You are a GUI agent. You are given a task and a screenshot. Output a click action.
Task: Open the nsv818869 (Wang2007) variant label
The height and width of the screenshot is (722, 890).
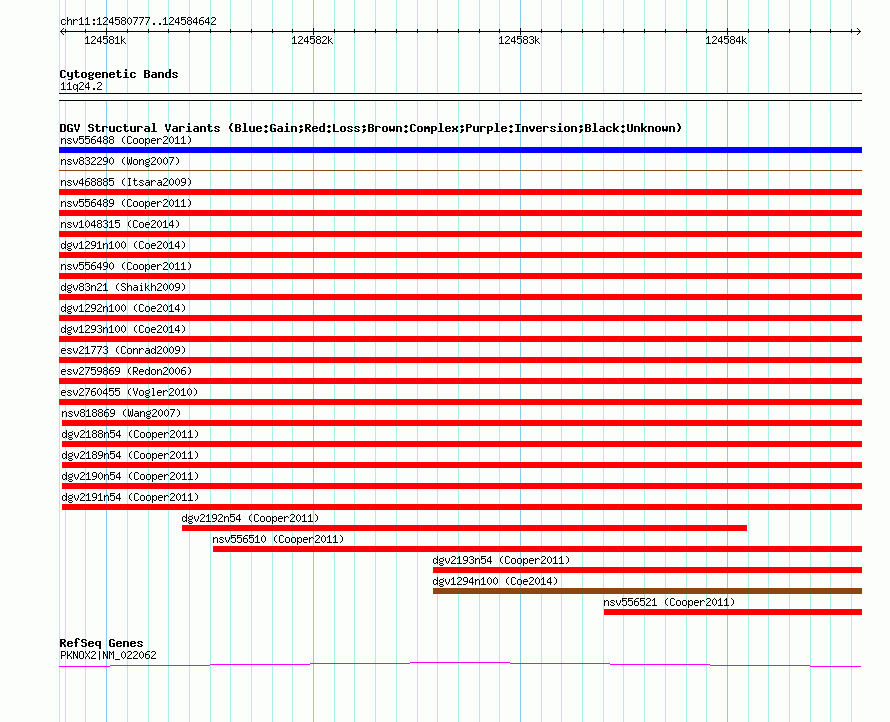point(120,413)
